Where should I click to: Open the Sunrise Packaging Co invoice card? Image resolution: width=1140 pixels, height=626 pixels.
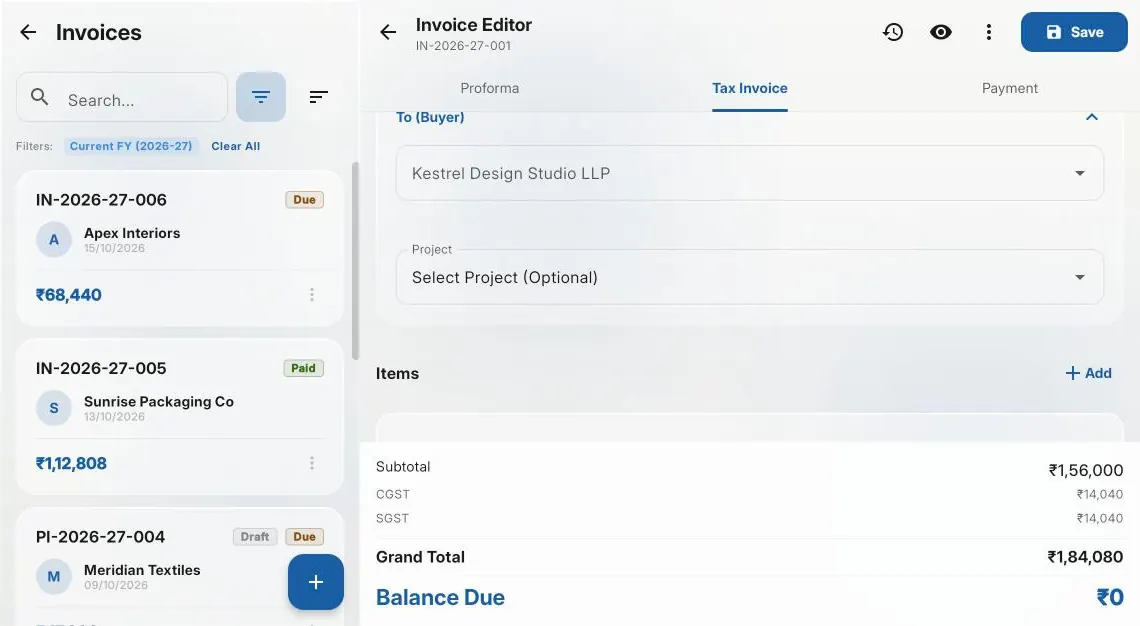pyautogui.click(x=180, y=417)
